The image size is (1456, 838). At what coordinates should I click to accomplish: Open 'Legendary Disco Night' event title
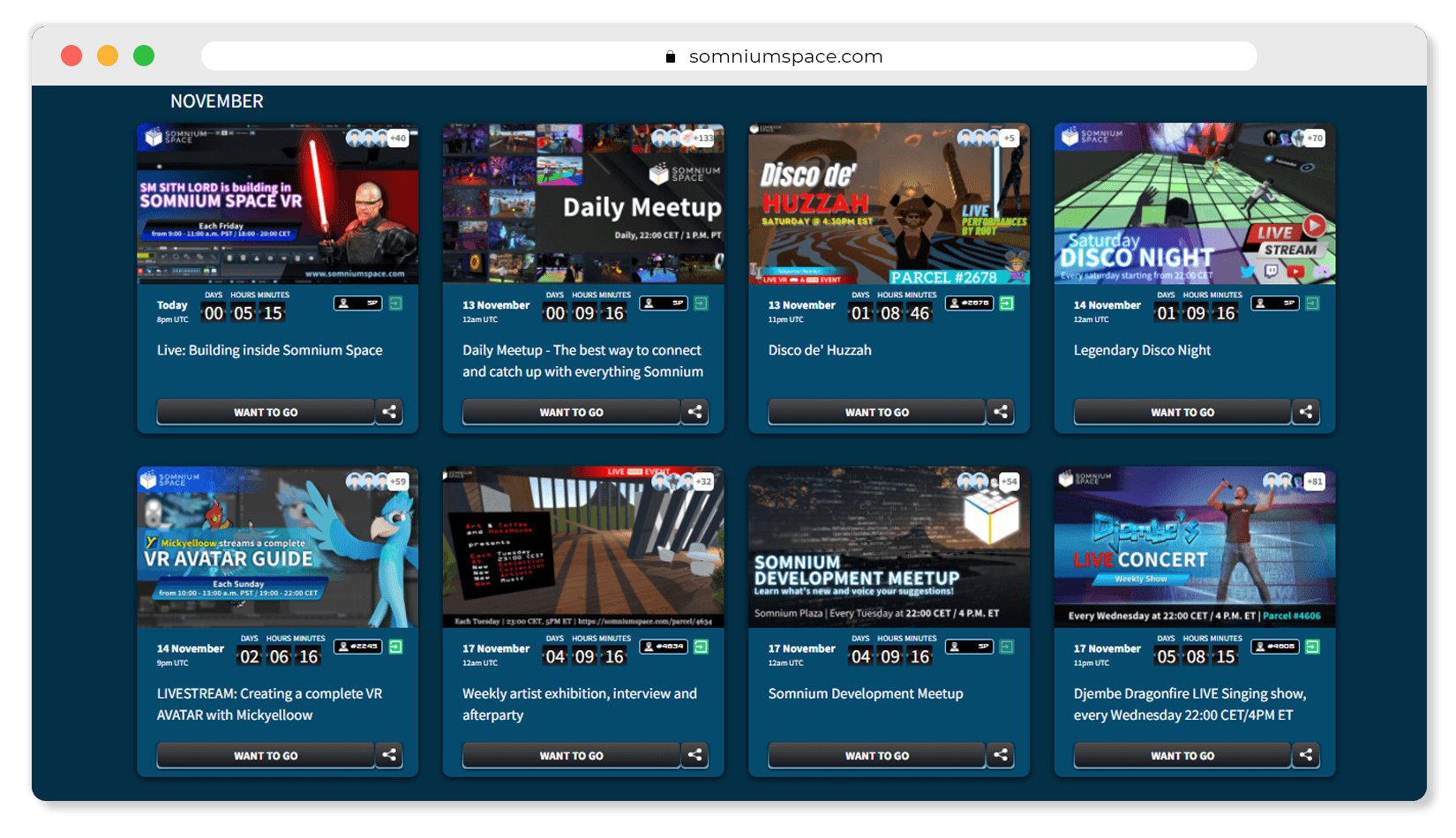point(1142,350)
